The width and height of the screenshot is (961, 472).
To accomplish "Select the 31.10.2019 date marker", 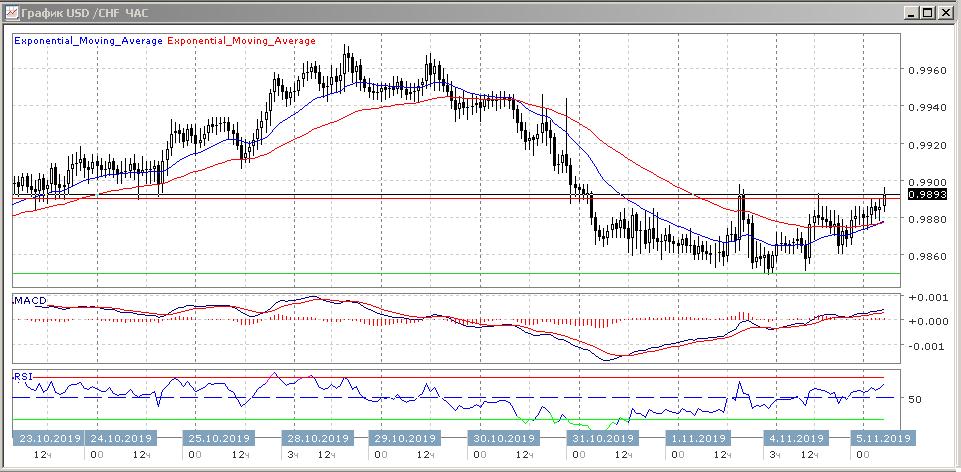I will 601,438.
